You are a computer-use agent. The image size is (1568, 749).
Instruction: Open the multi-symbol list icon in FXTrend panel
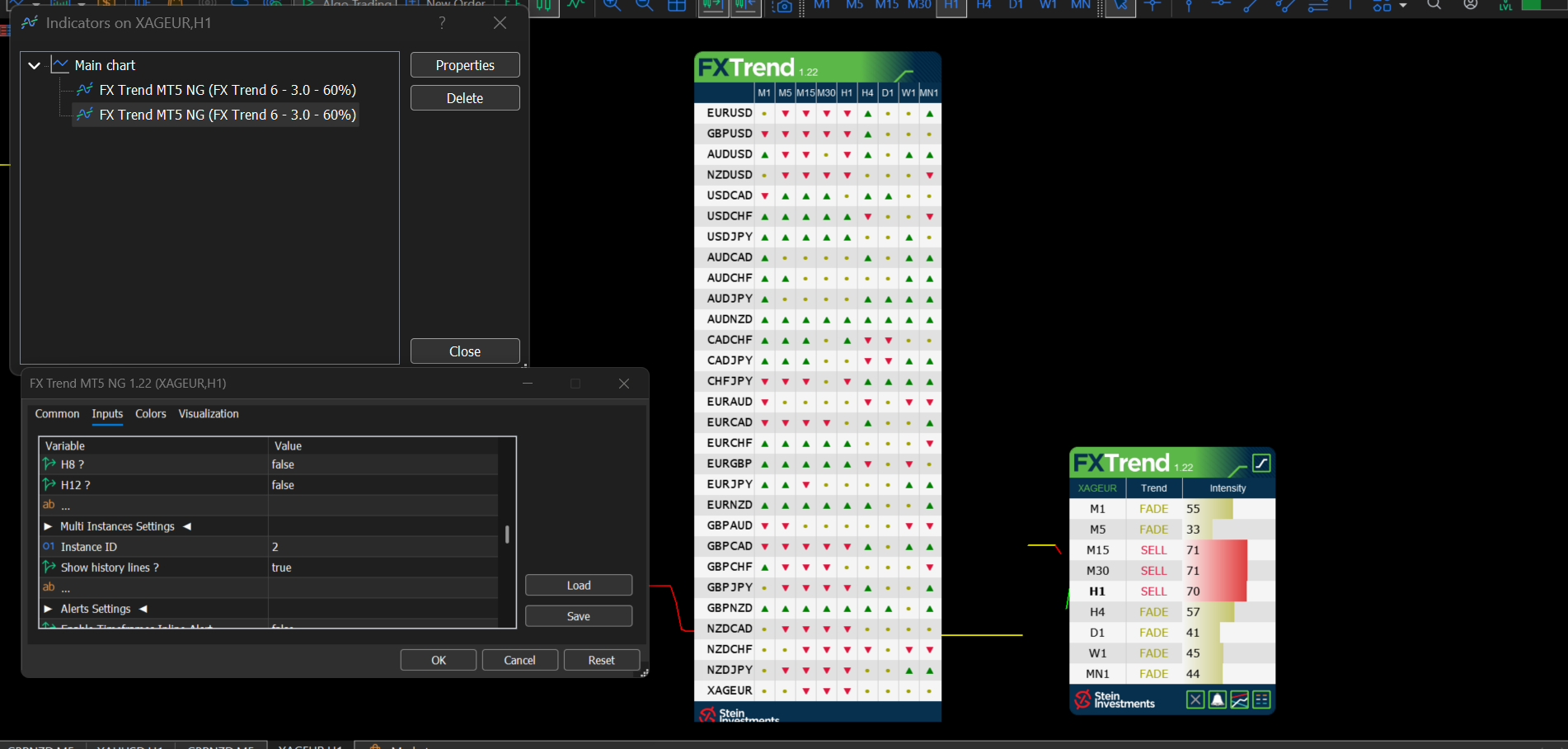(1262, 700)
